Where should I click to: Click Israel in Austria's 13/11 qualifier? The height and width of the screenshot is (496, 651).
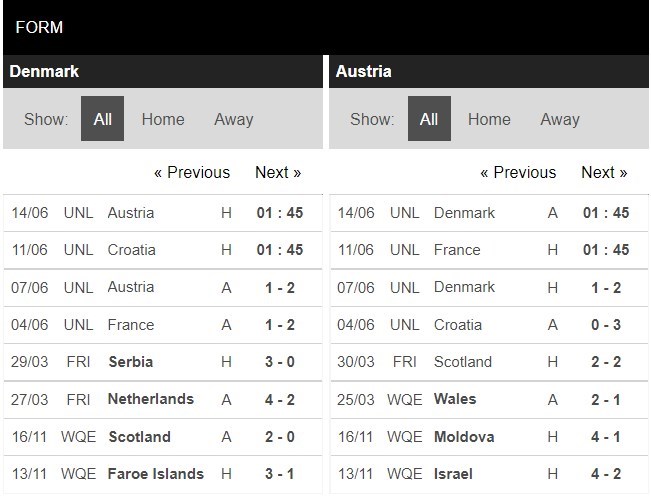point(453,474)
